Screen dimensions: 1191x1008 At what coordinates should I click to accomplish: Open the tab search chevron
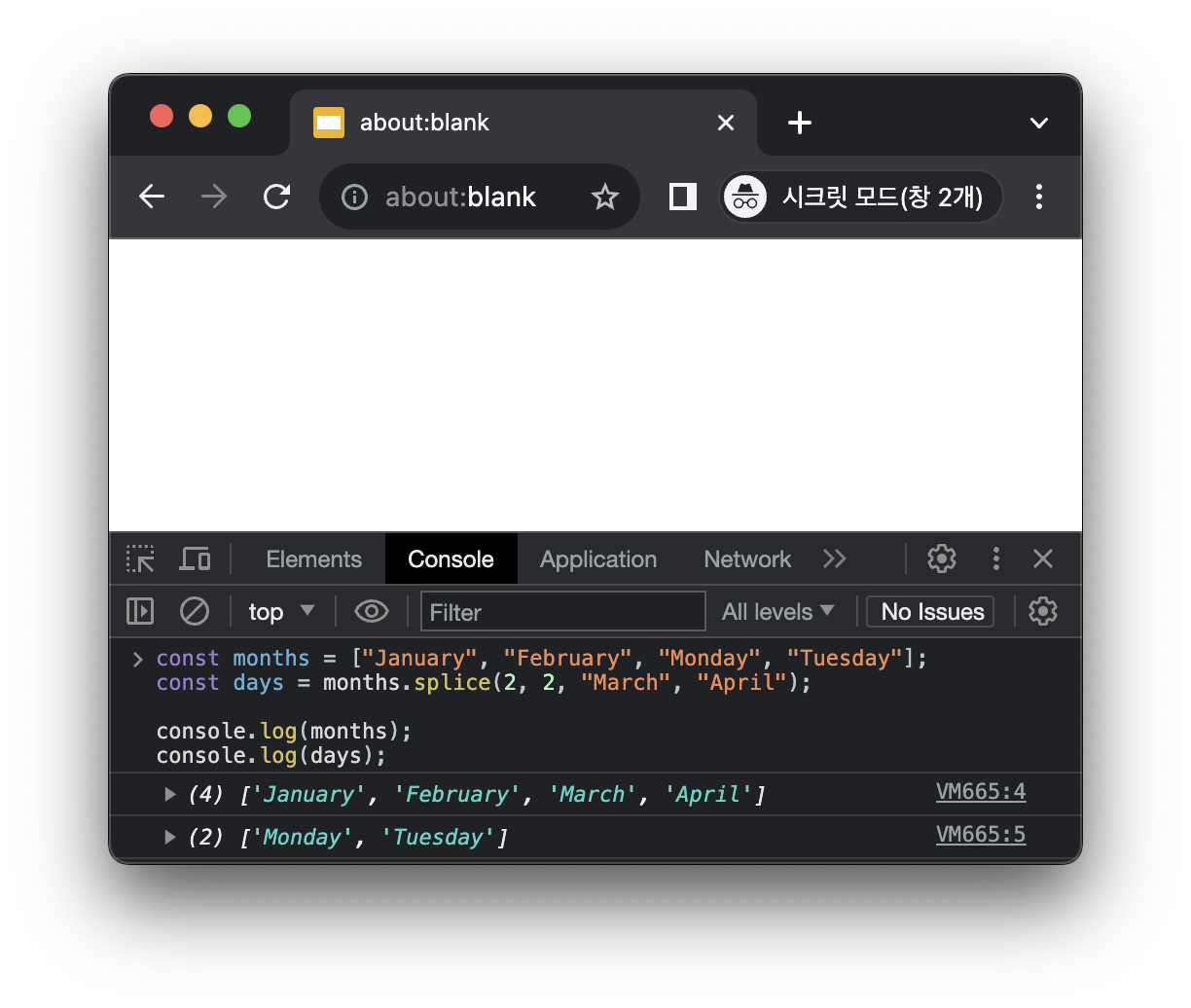(x=1039, y=123)
